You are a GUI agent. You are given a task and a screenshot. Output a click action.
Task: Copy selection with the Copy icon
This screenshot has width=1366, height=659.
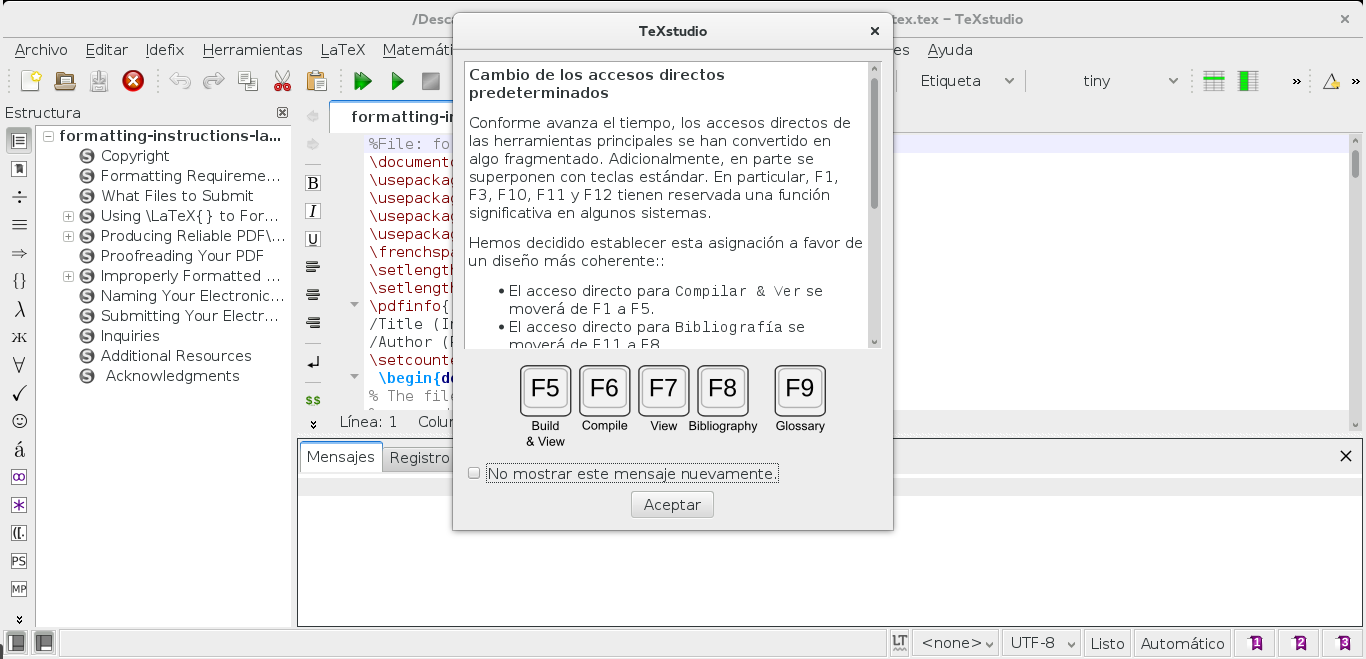[248, 81]
